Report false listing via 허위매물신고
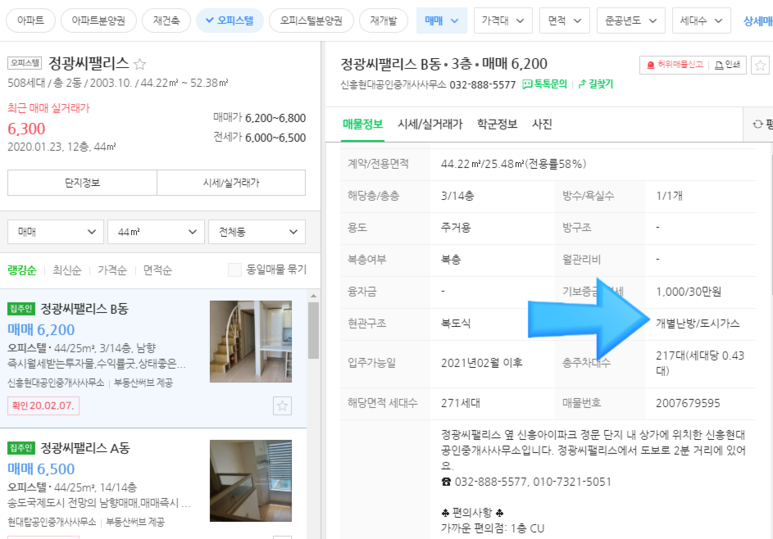Screen dimensions: 773x539 674,65
